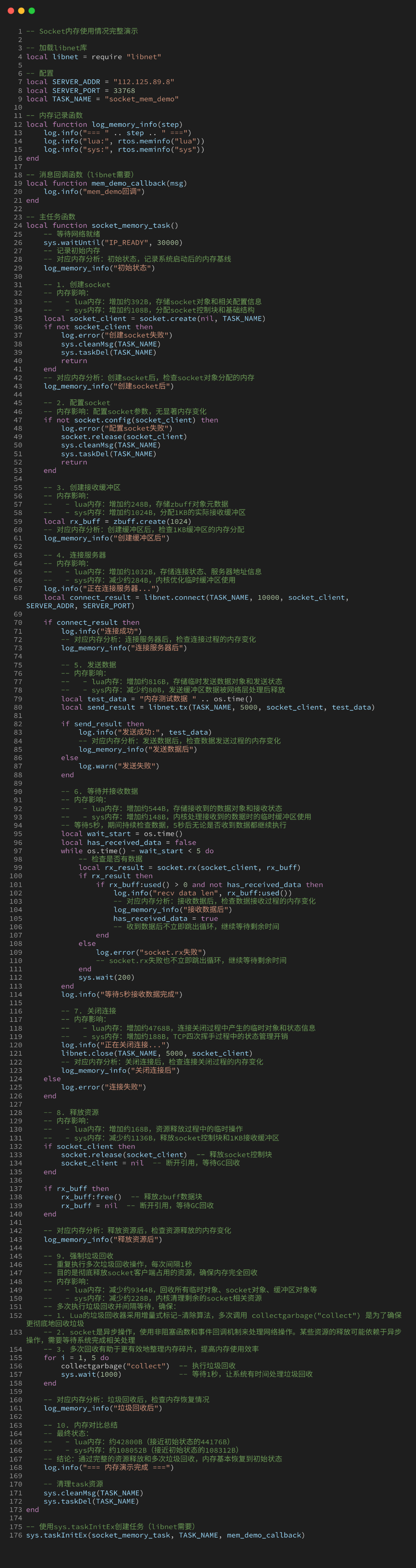Click 'rx_buff = nil' on line 139
This screenshot has height=1568, width=416.
coord(89,1205)
